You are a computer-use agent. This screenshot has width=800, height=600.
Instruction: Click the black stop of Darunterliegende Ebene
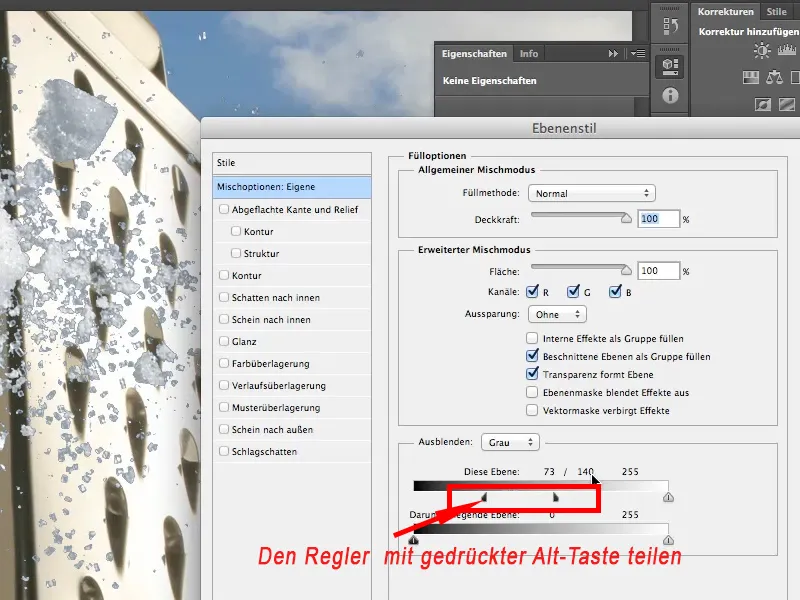tap(413, 540)
